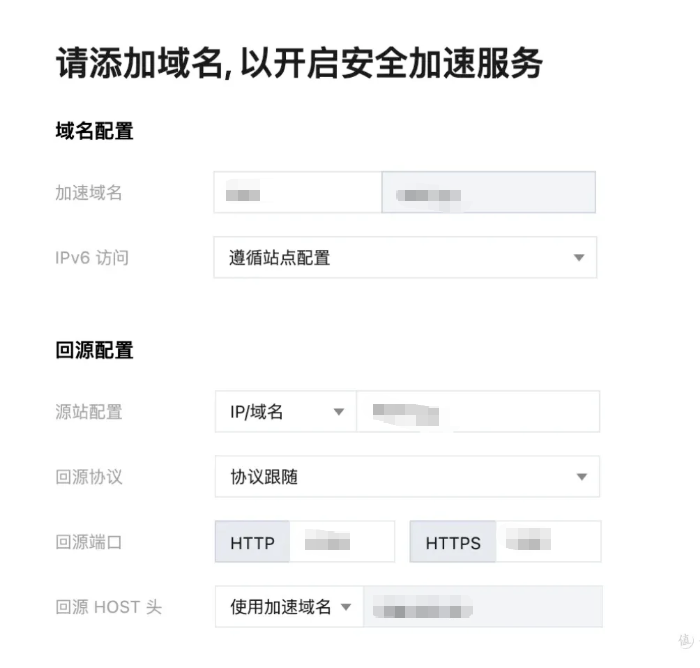Click the watermark icon in bottom-right corner

685,639
